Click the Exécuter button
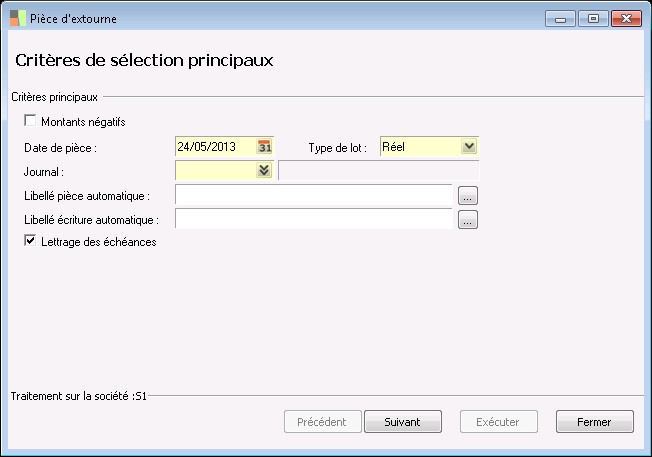The width and height of the screenshot is (652, 457). pos(498,422)
